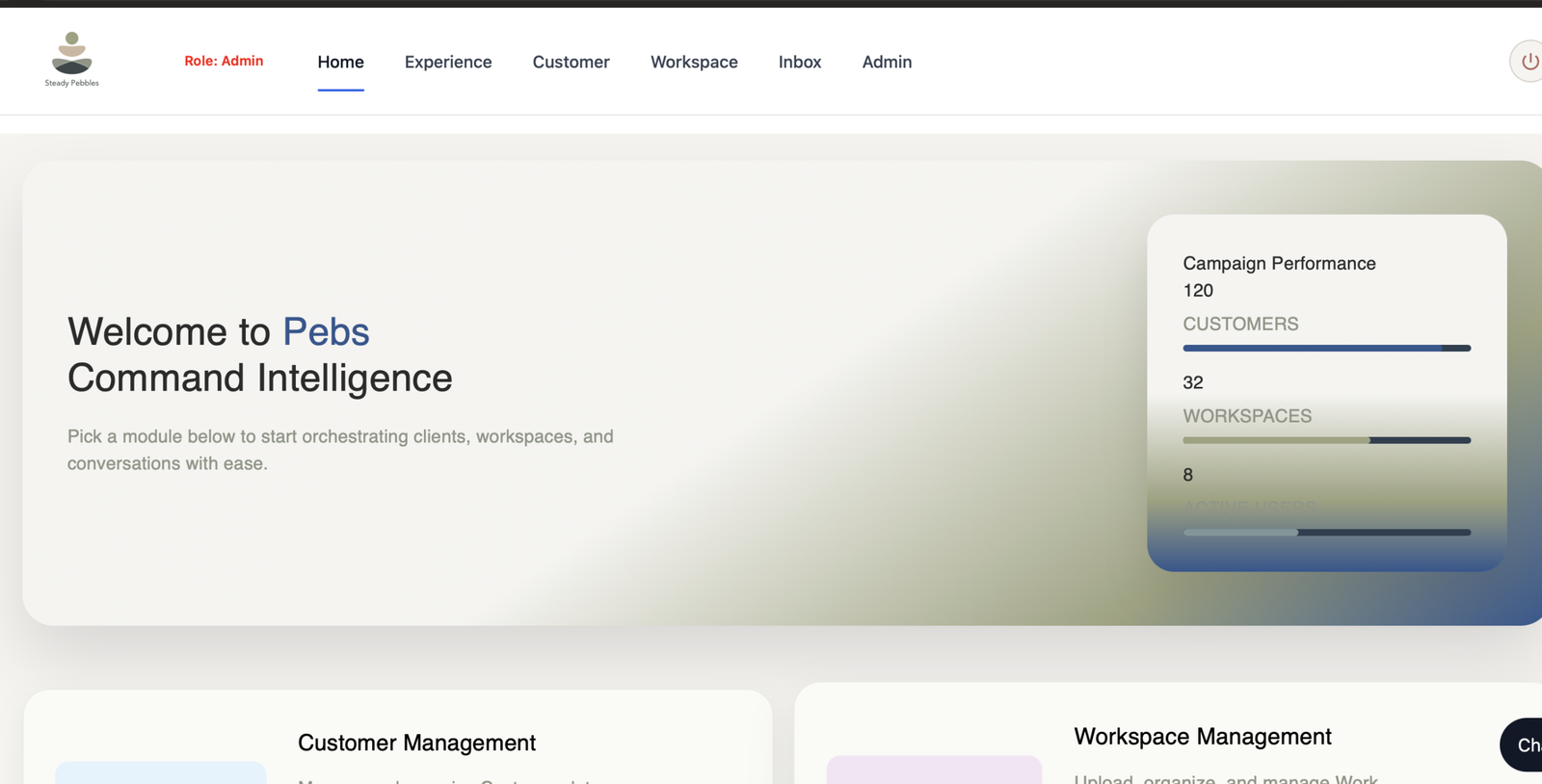Click the bottom Active Users progress bar

click(1326, 532)
